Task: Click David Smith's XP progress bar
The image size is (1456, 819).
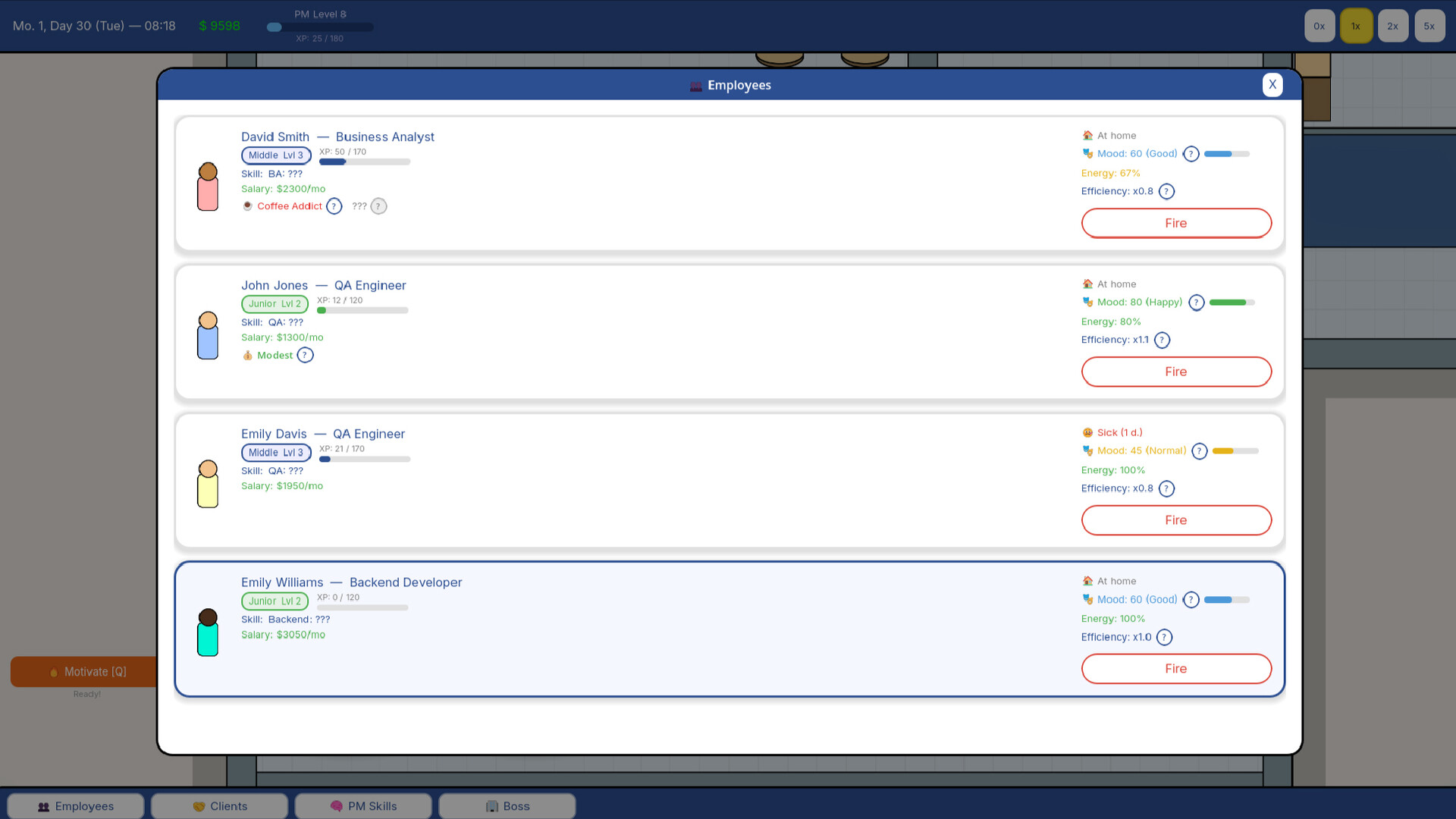Action: (364, 162)
